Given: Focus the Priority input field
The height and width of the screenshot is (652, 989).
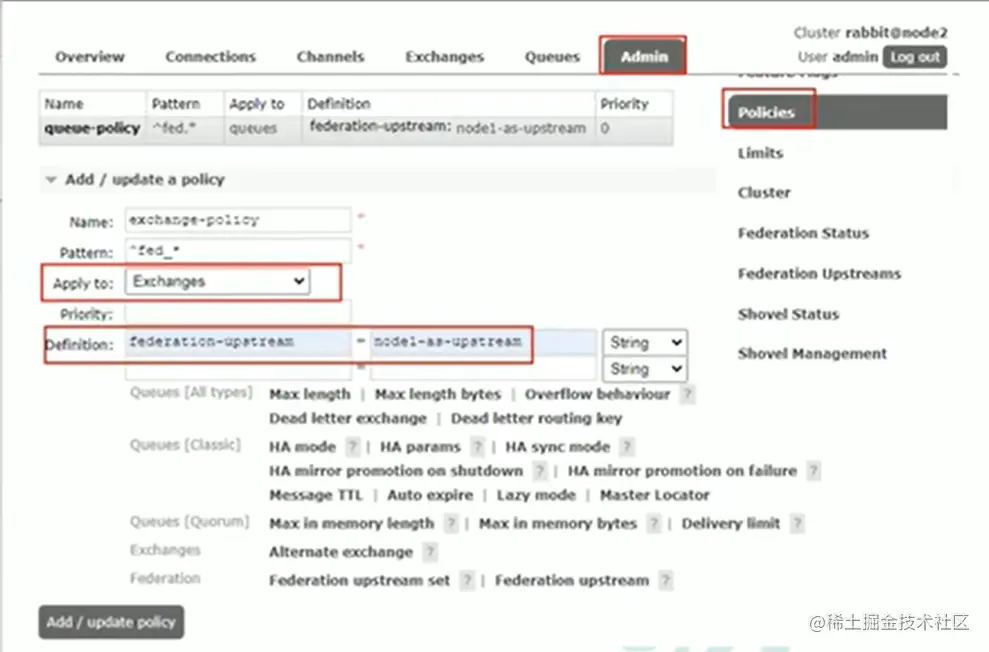Looking at the screenshot, I should (x=238, y=313).
